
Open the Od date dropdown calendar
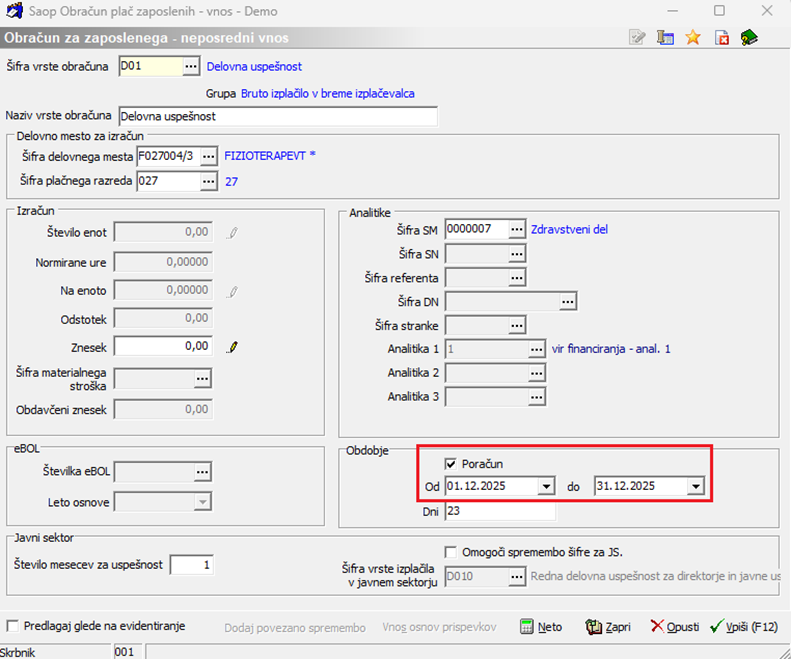tap(546, 486)
